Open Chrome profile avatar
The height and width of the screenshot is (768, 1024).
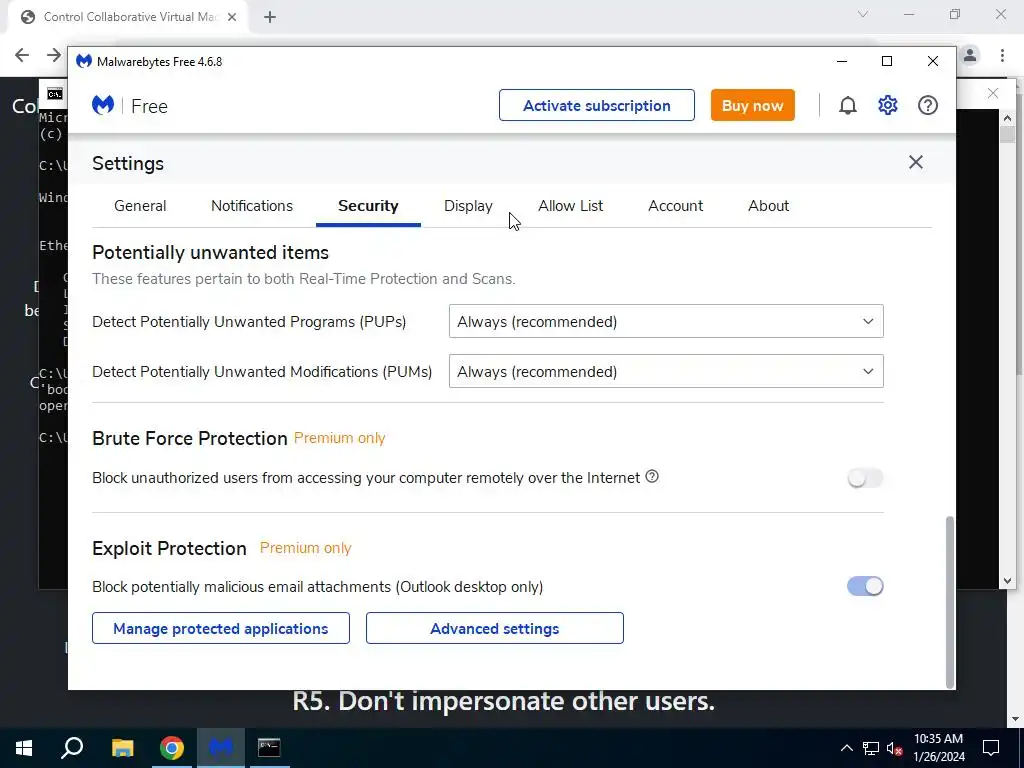tap(970, 56)
